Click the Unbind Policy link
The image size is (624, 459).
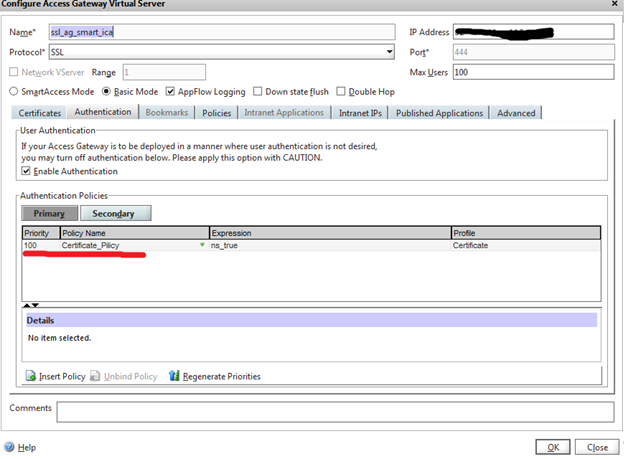(131, 376)
